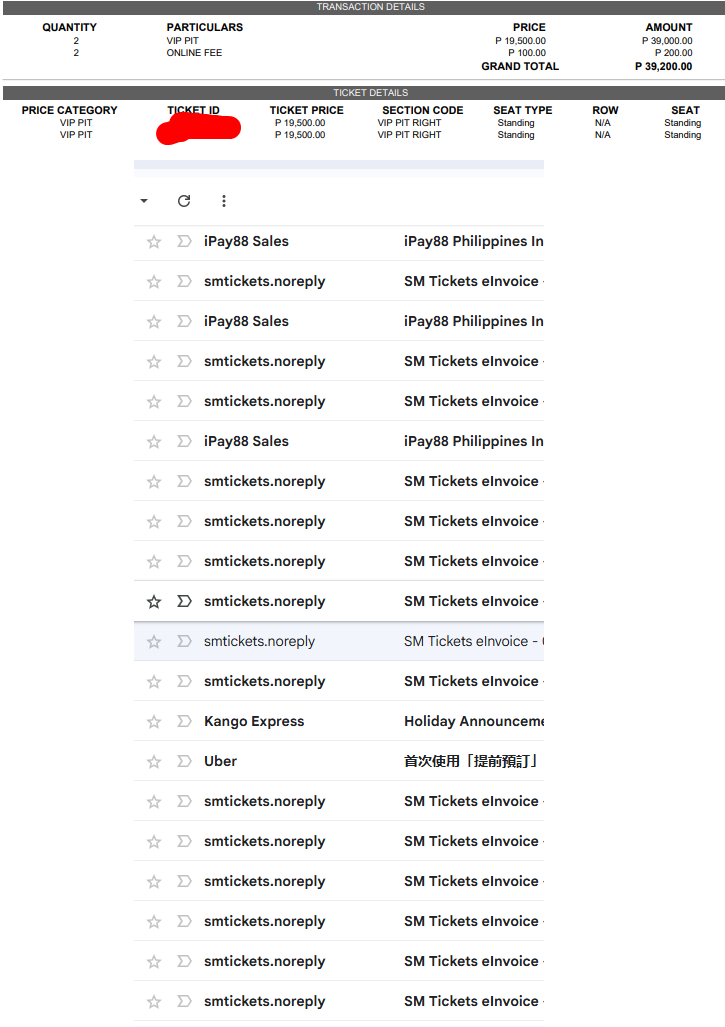This screenshot has width=725, height=1027.
Task: Expand the select-all dropdown arrow
Action: click(x=144, y=201)
